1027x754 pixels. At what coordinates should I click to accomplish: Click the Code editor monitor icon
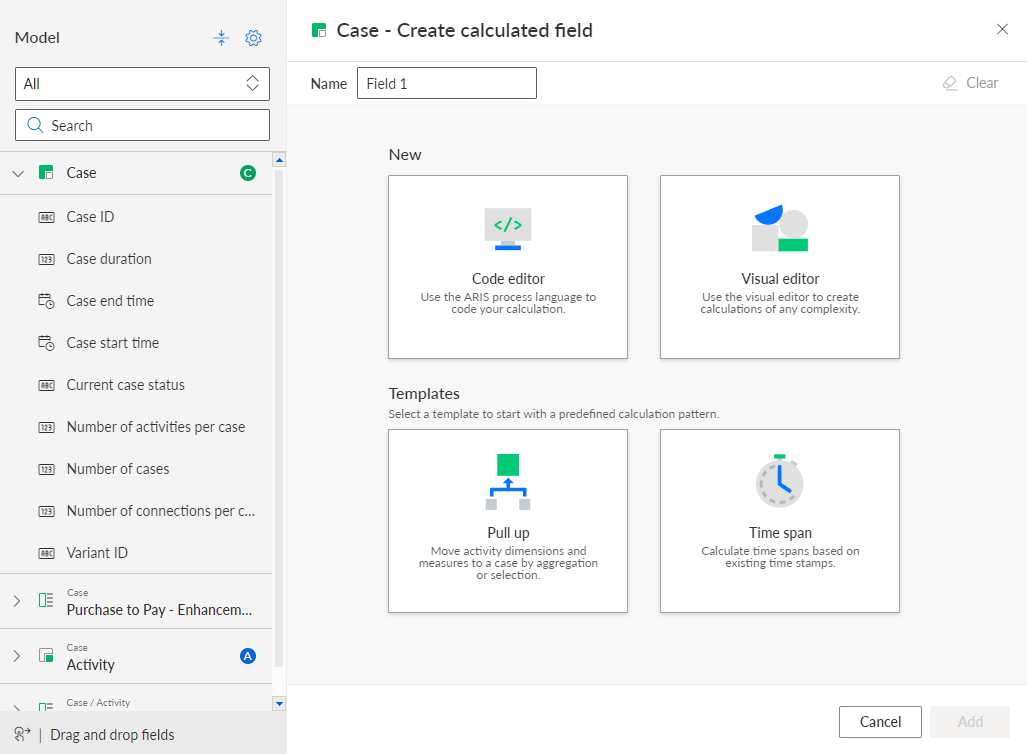click(x=508, y=229)
